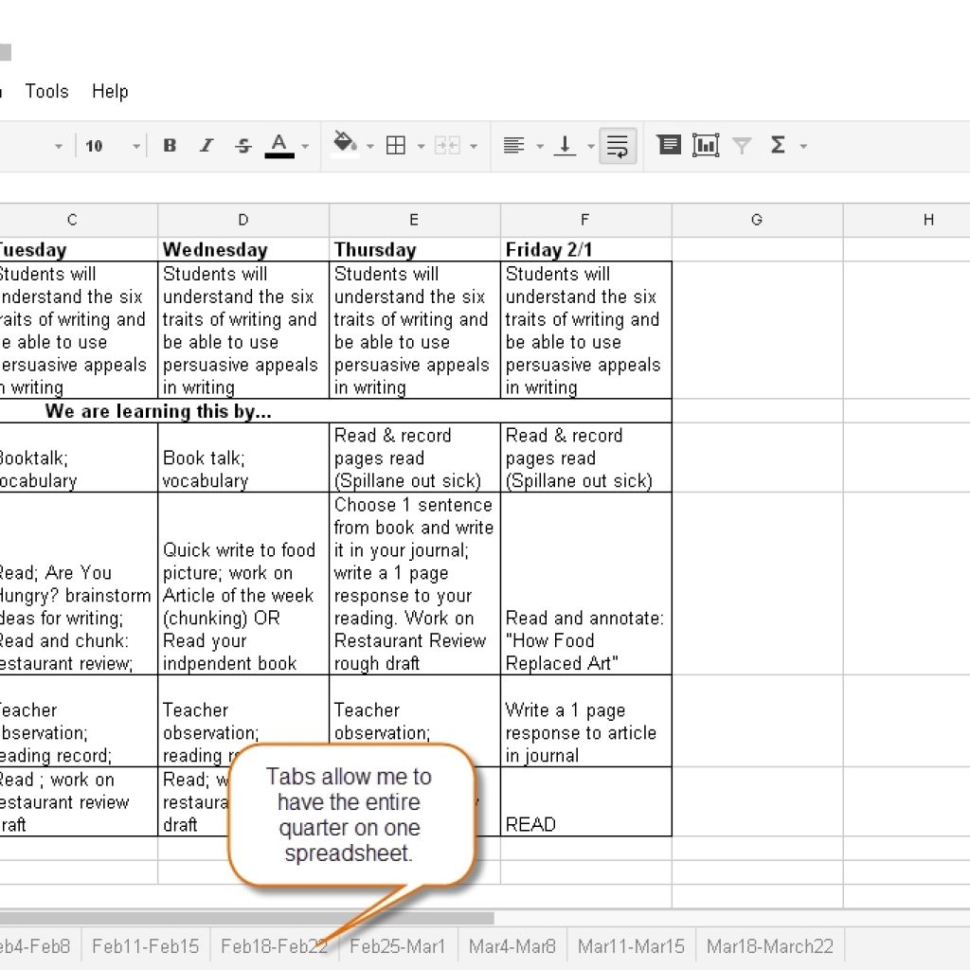Select column F header
Screen dimensions: 970x970
click(x=585, y=220)
